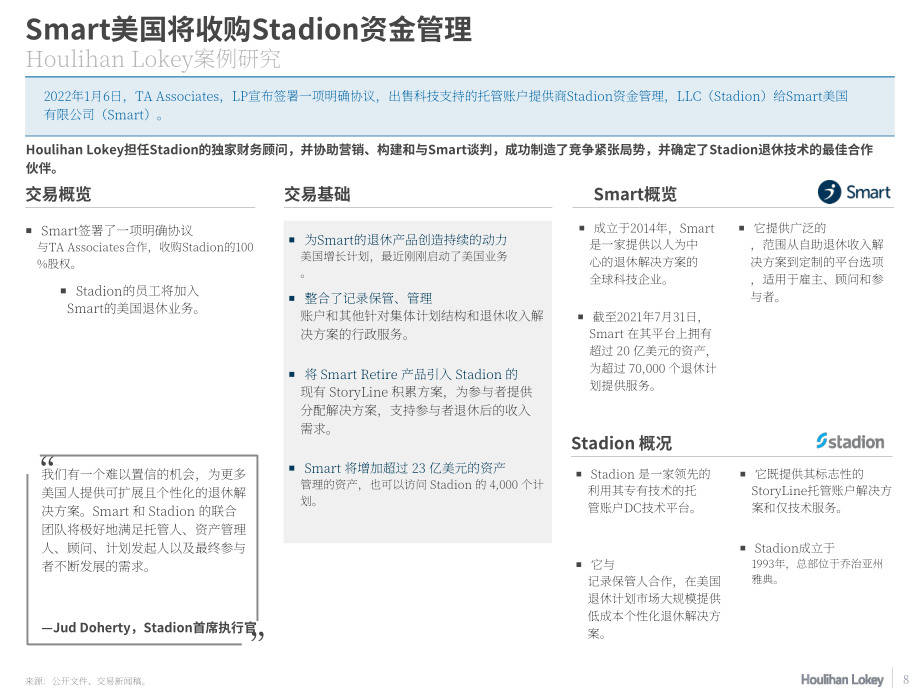Select the bullet 'Smart签署了一项明确协议'
The width and height of the screenshot is (920, 690).
pyautogui.click(x=117, y=231)
